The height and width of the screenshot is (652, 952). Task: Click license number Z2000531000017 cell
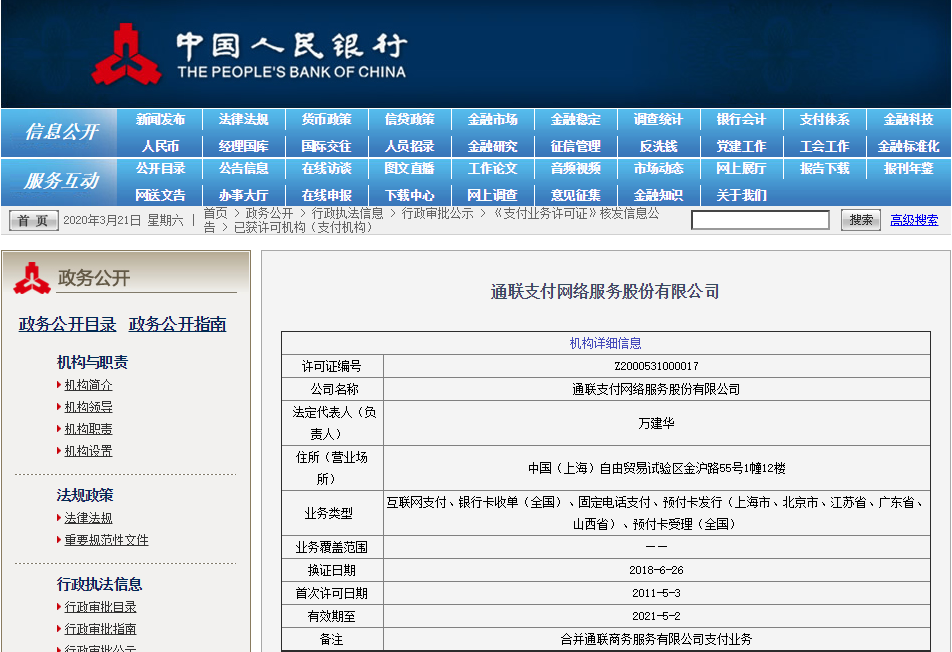[656, 366]
